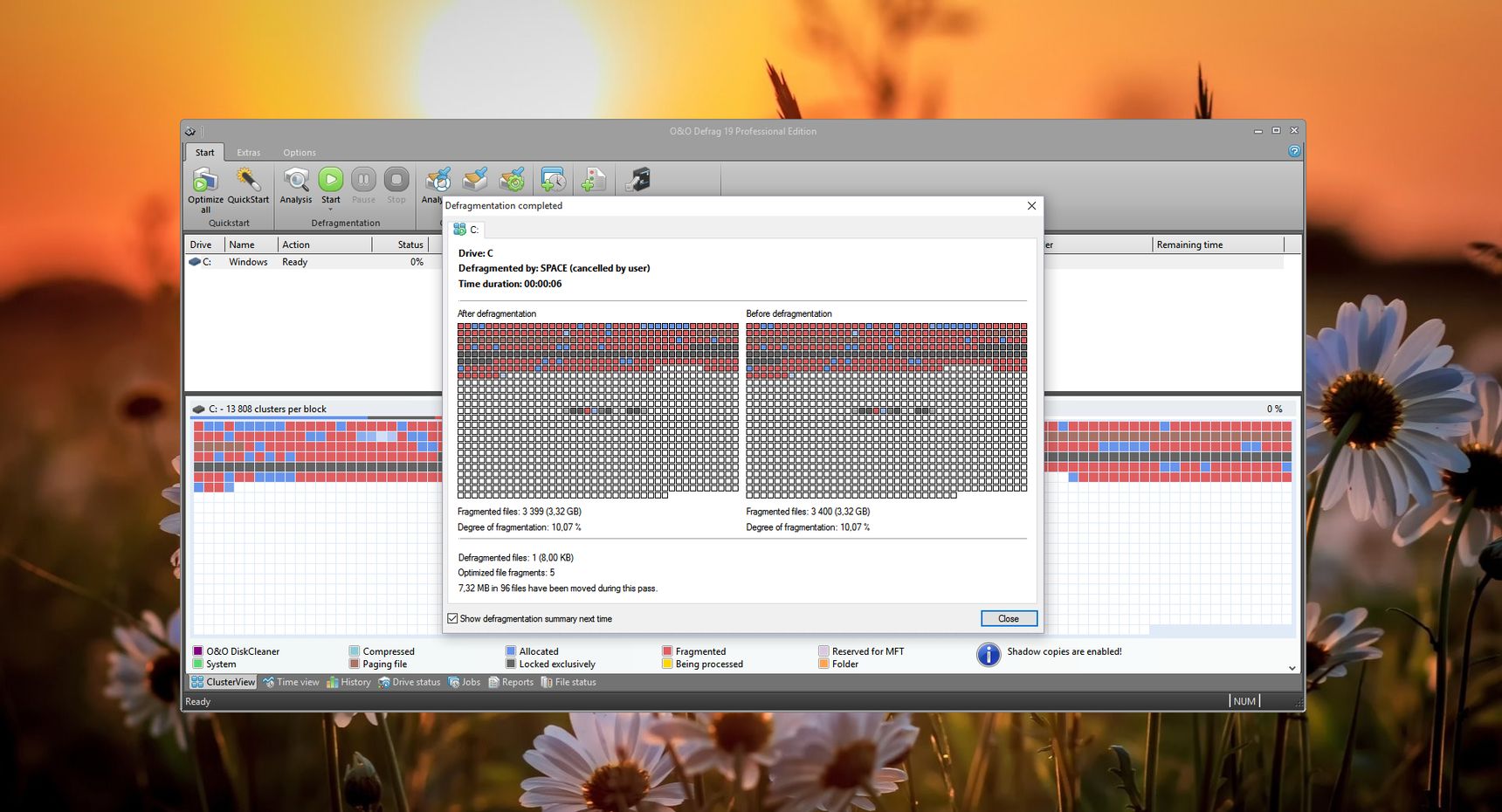Open the dropdown arrow under Start
The width and height of the screenshot is (1502, 812).
[x=330, y=210]
